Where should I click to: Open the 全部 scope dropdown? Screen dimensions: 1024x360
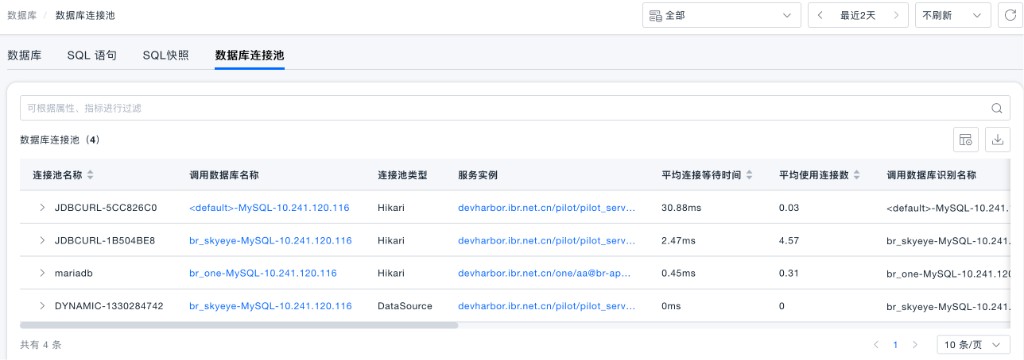coord(722,15)
